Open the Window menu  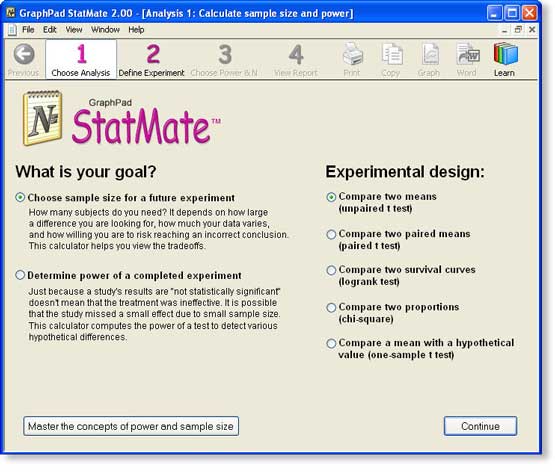click(105, 30)
